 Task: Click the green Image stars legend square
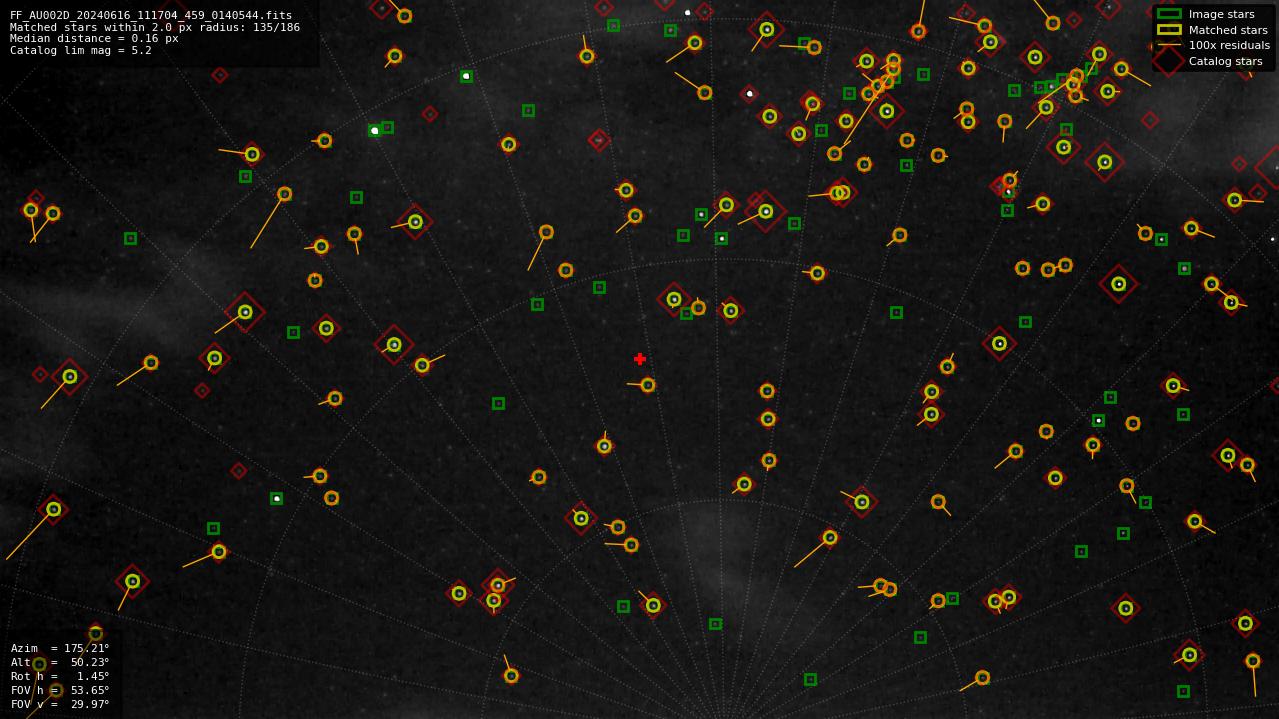point(1168,14)
